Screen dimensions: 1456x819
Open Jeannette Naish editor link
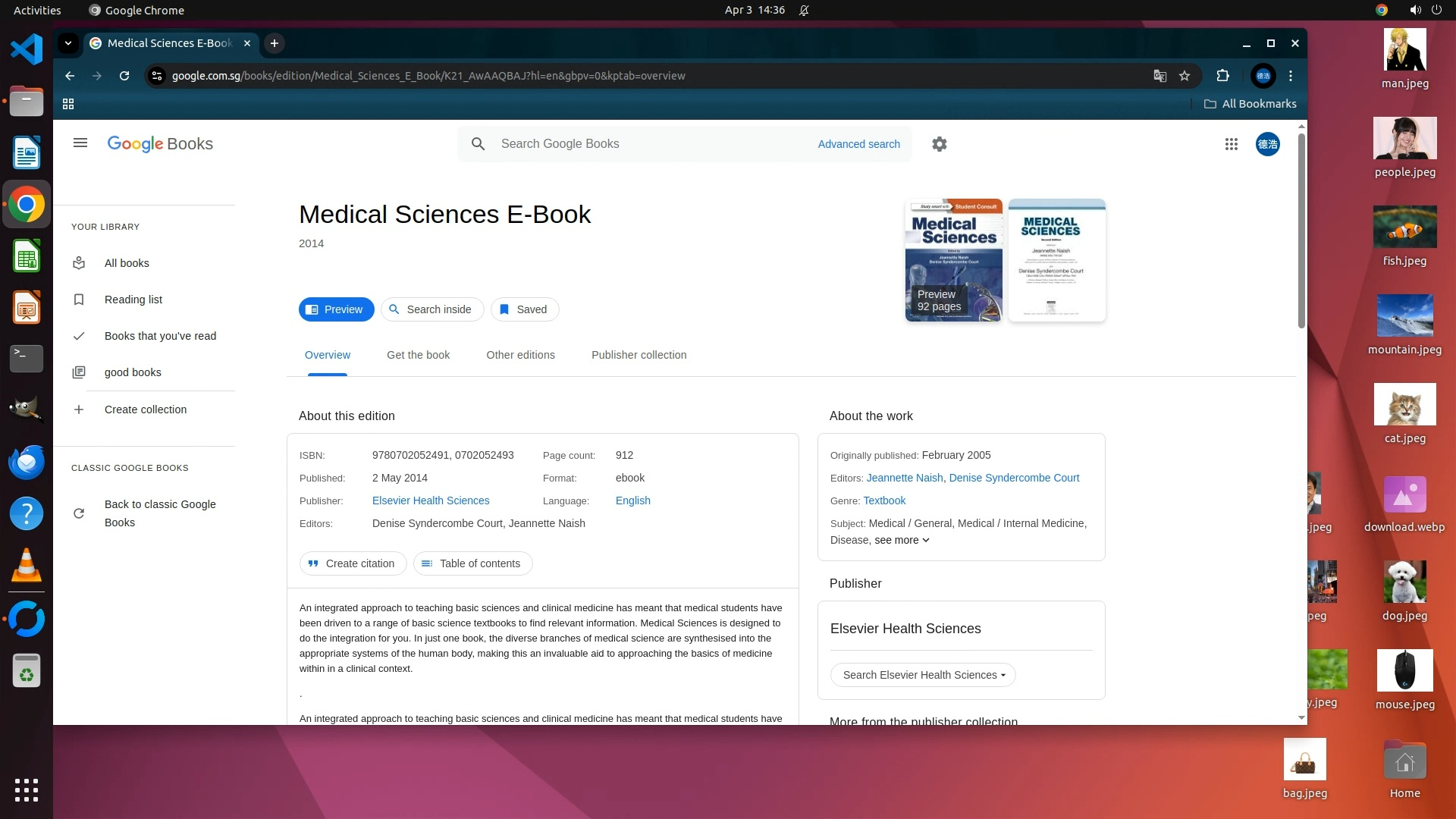905,478
